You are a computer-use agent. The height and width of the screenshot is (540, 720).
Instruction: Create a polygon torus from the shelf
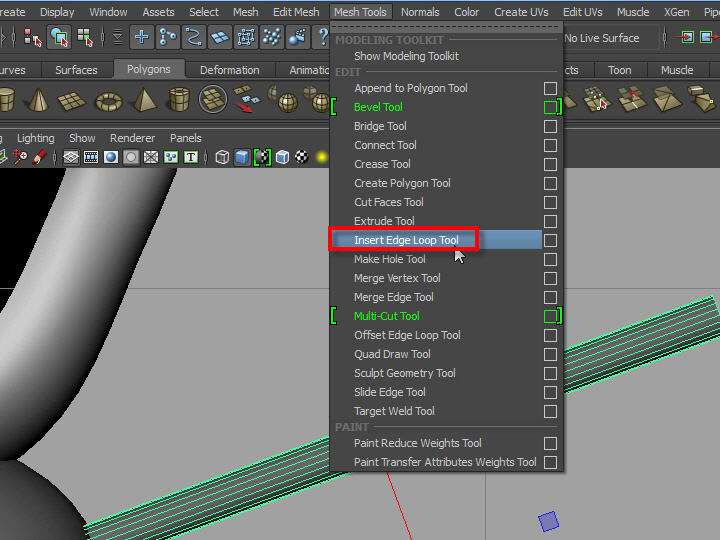(109, 100)
